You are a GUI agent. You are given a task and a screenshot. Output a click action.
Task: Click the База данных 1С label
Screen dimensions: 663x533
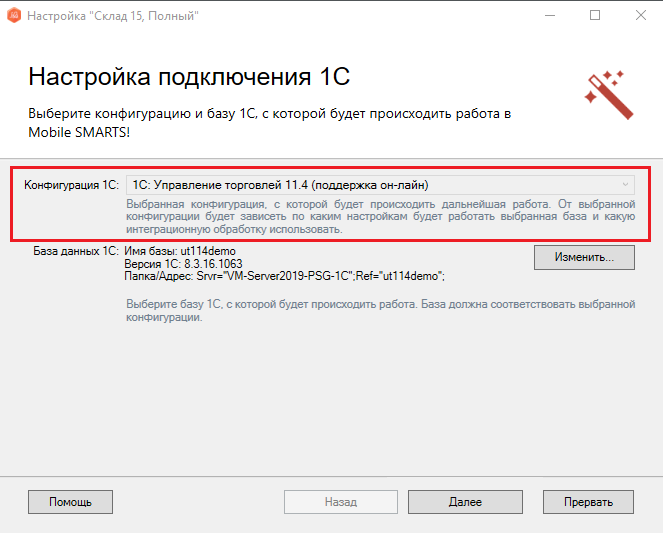pyautogui.click(x=76, y=251)
